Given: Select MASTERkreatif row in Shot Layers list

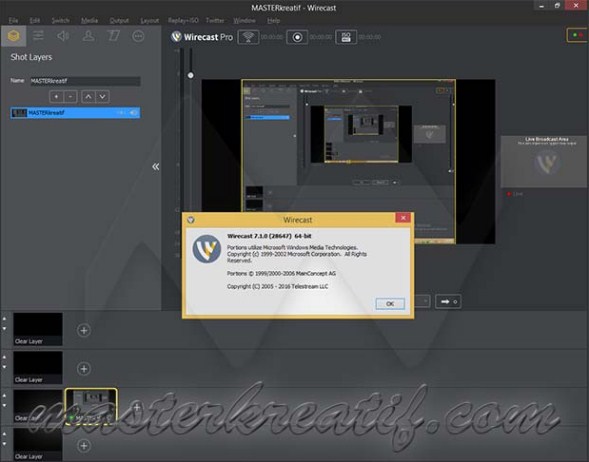Looking at the screenshot, I should [x=75, y=113].
